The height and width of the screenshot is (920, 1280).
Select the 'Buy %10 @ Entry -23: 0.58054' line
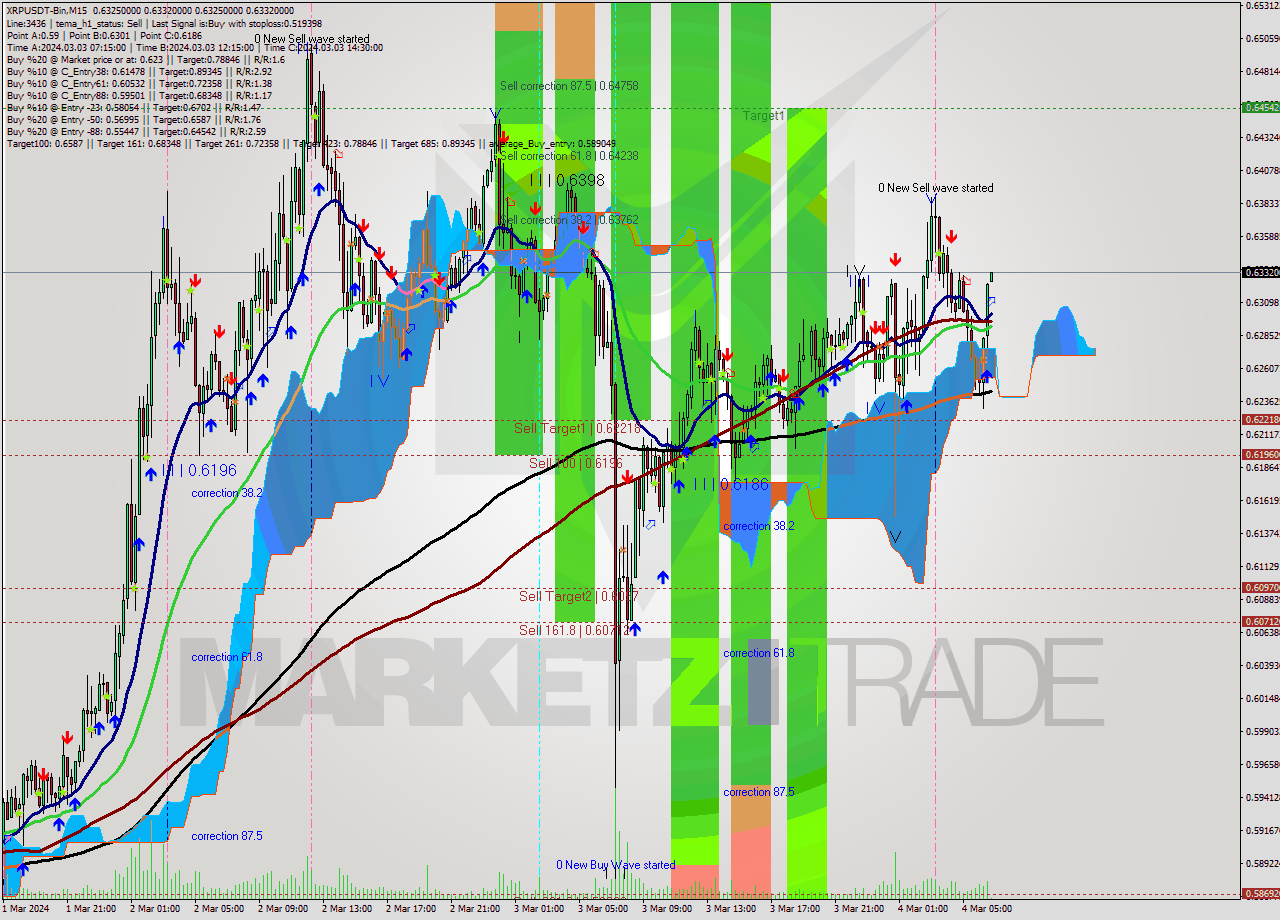(x=134, y=107)
